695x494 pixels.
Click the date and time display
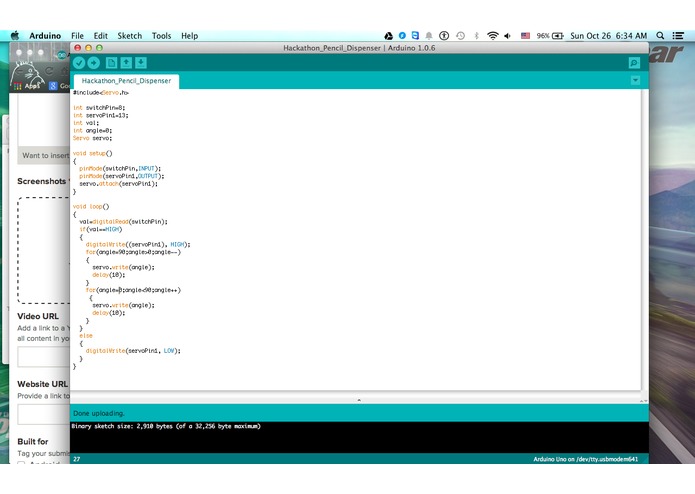(x=608, y=36)
